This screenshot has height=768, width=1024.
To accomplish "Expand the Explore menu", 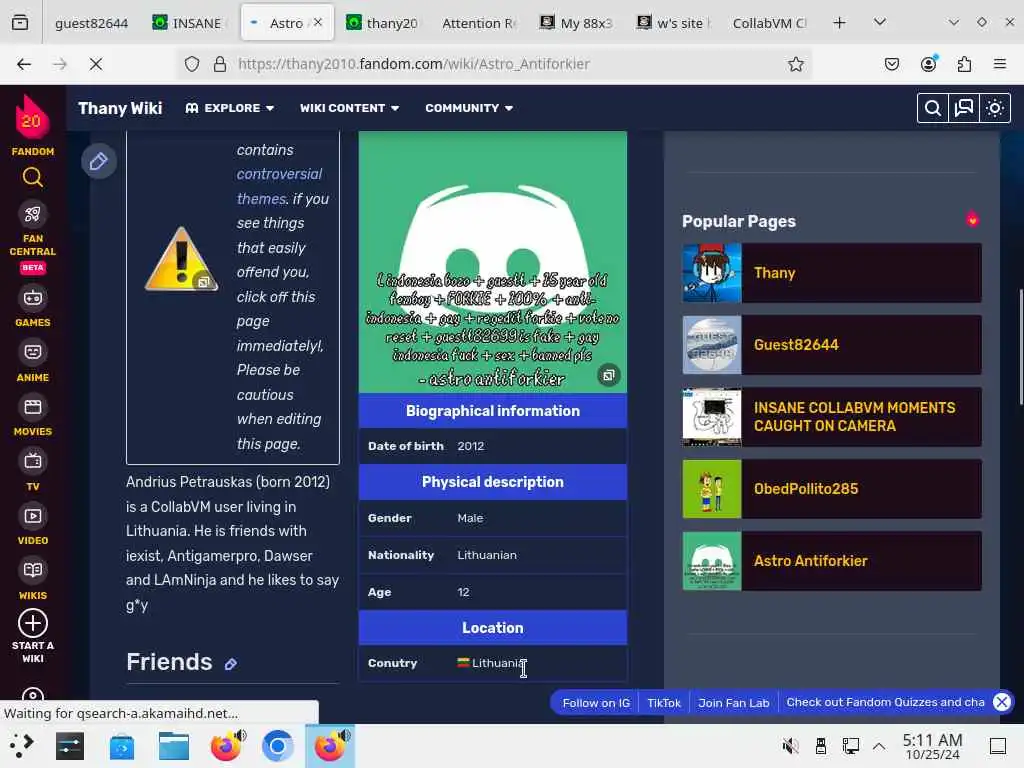I will [229, 108].
